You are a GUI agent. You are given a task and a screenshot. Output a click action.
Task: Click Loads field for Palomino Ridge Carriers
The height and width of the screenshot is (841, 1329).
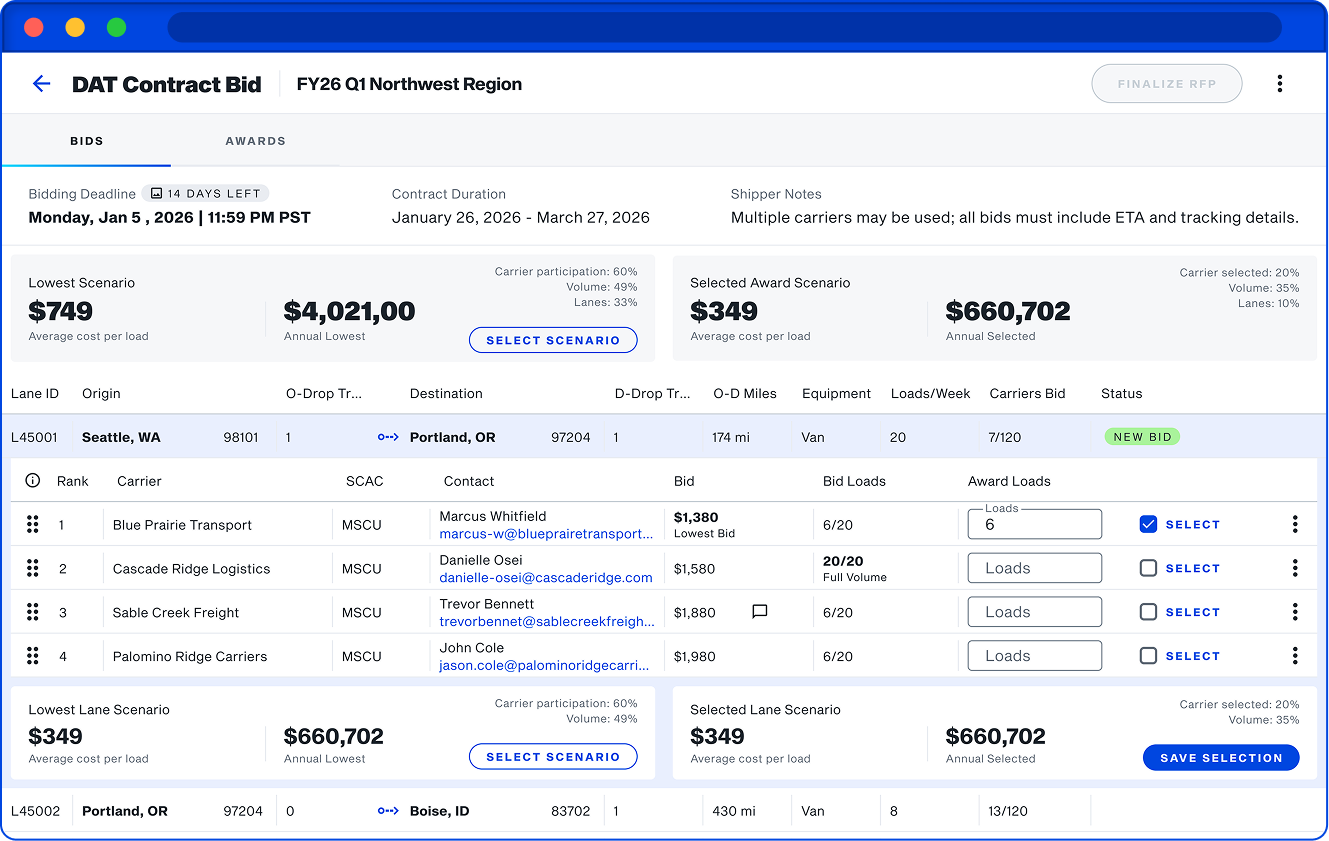pyautogui.click(x=1035, y=656)
